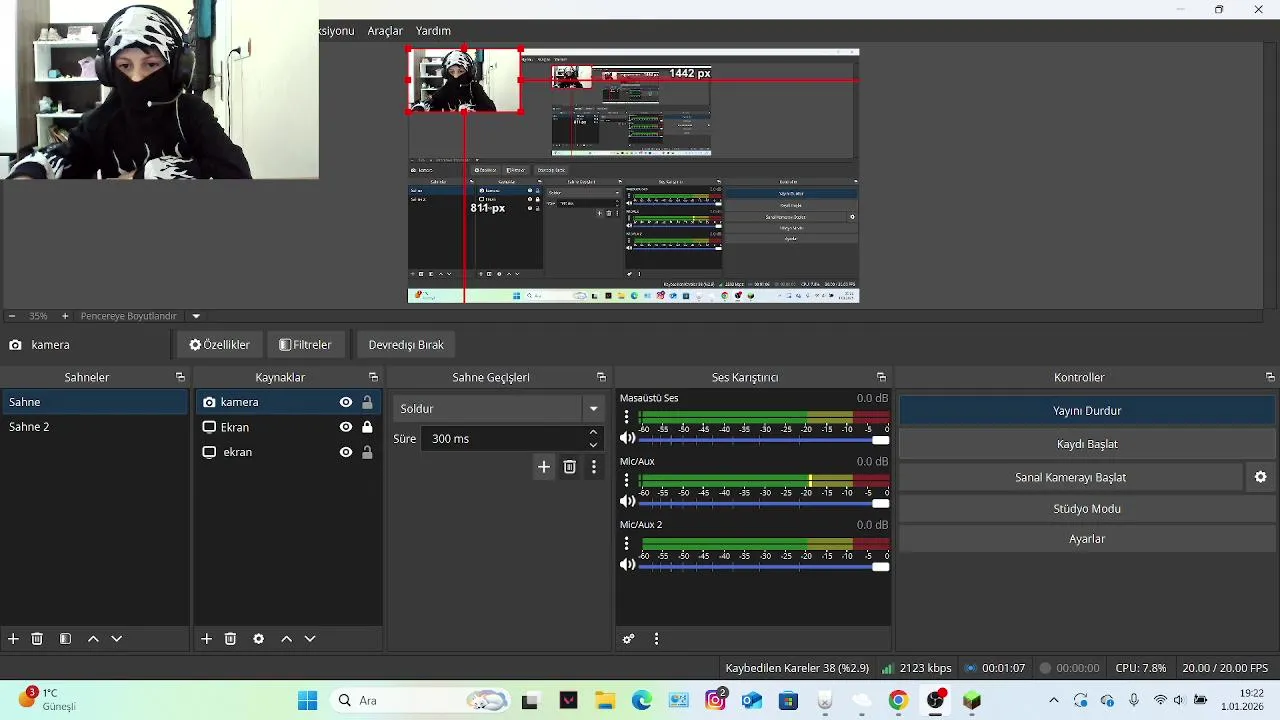
Task: Delete selected source with trash icon
Action: click(230, 638)
